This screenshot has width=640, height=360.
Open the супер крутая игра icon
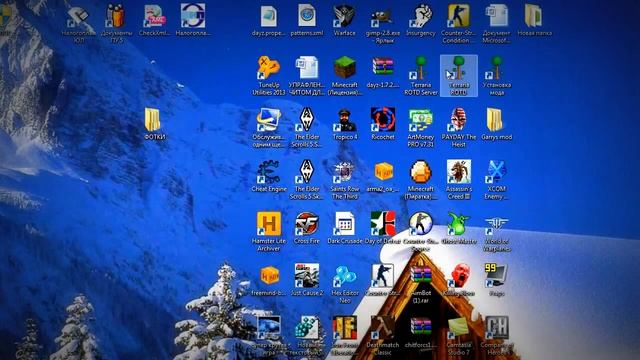269,336
